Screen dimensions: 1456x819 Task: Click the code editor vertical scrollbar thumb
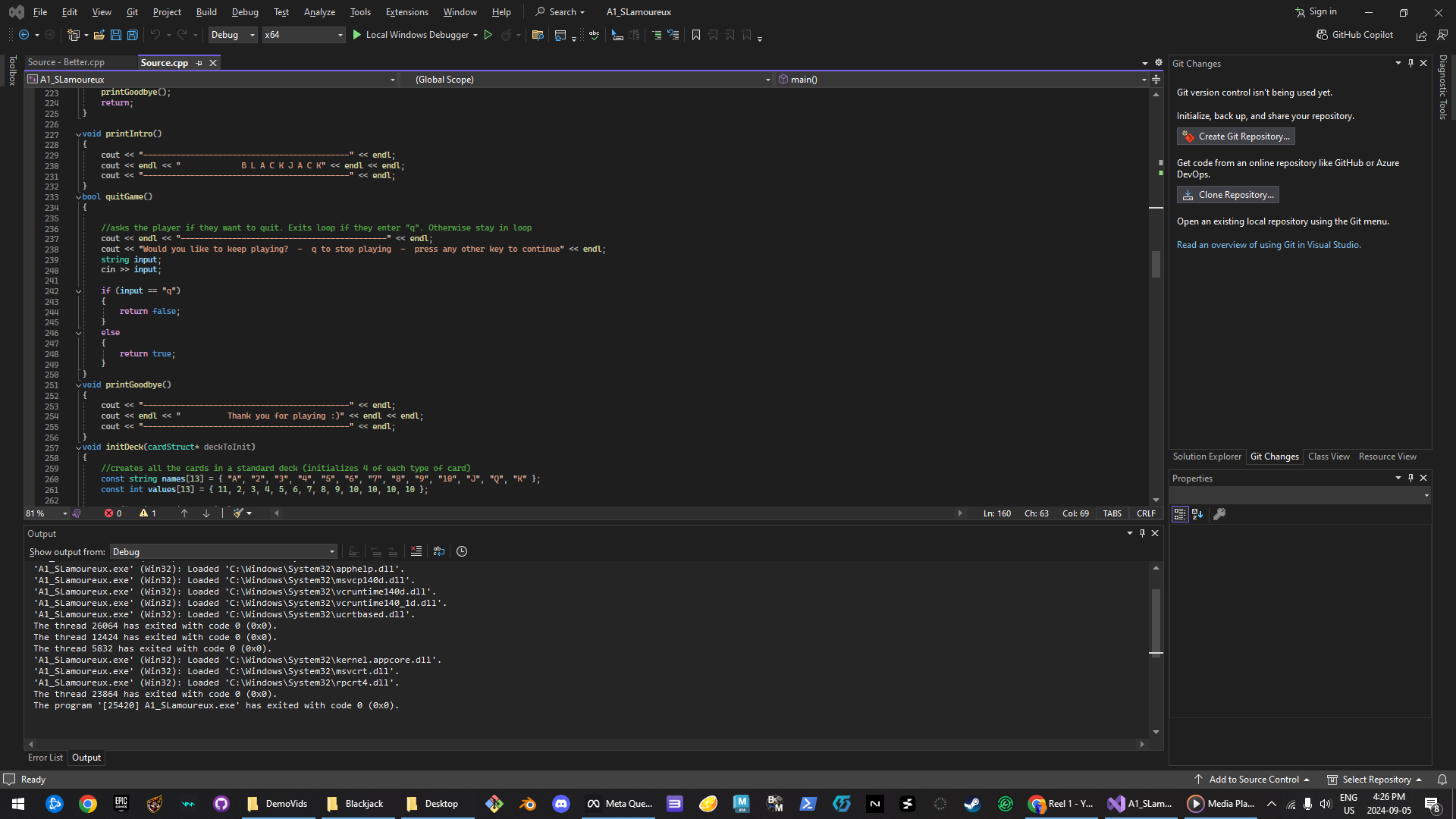coord(1156,264)
